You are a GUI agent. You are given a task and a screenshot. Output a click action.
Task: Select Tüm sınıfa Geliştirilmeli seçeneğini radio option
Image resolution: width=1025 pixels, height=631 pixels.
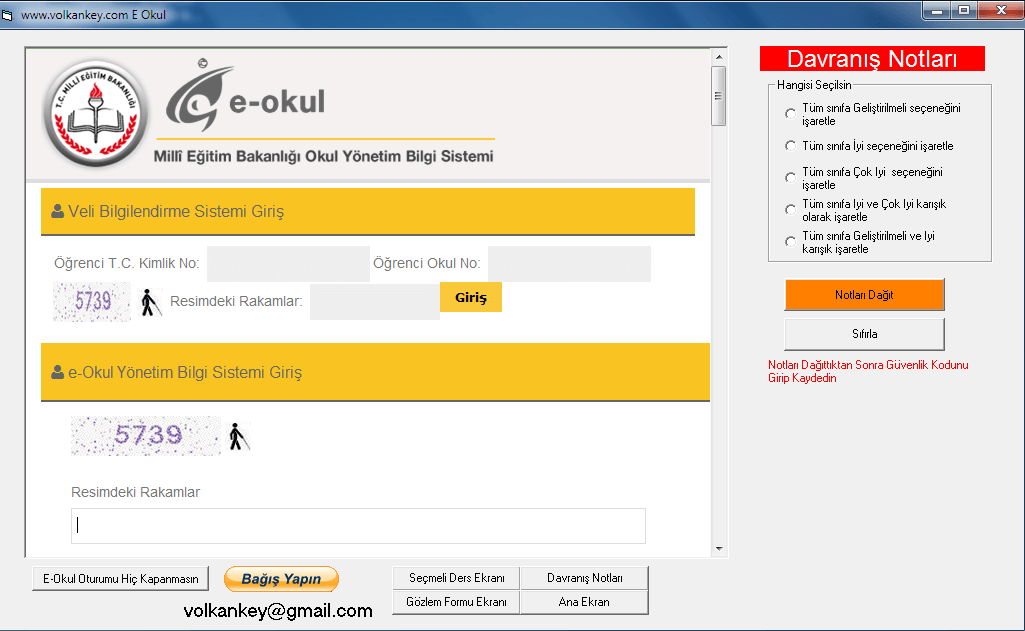[x=791, y=114]
